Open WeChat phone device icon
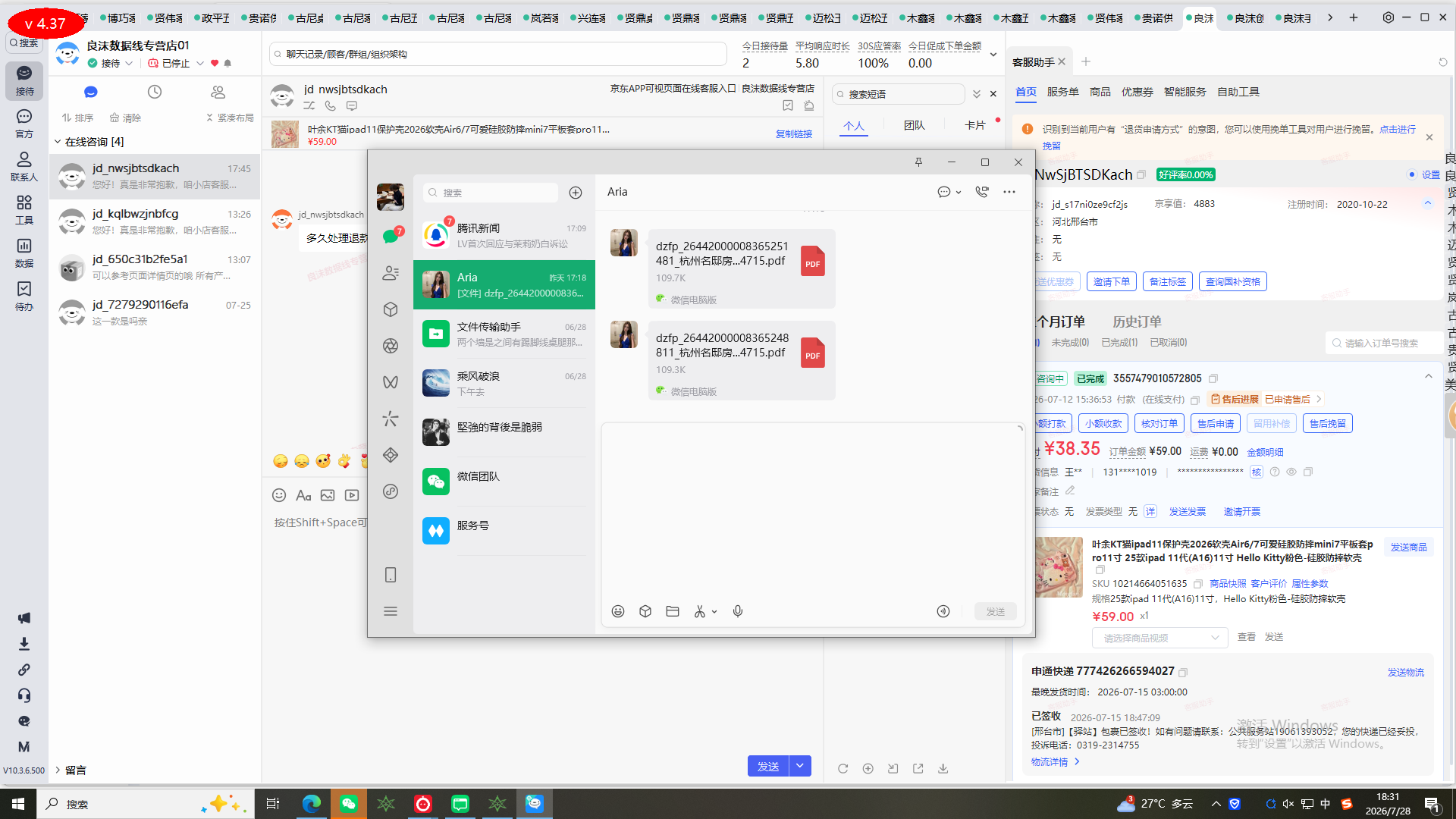The height and width of the screenshot is (819, 1456). 391,575
